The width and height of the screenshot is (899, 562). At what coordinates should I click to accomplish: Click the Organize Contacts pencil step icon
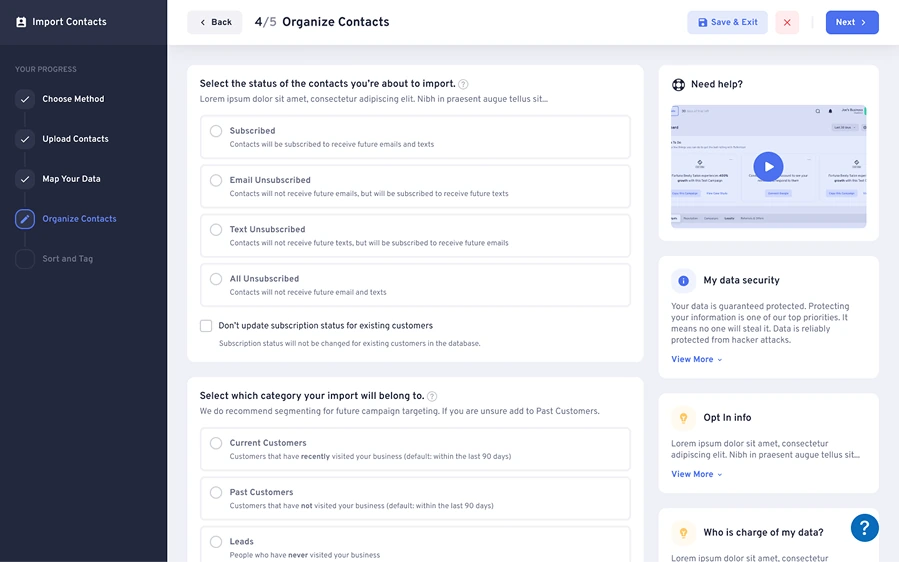pos(25,218)
